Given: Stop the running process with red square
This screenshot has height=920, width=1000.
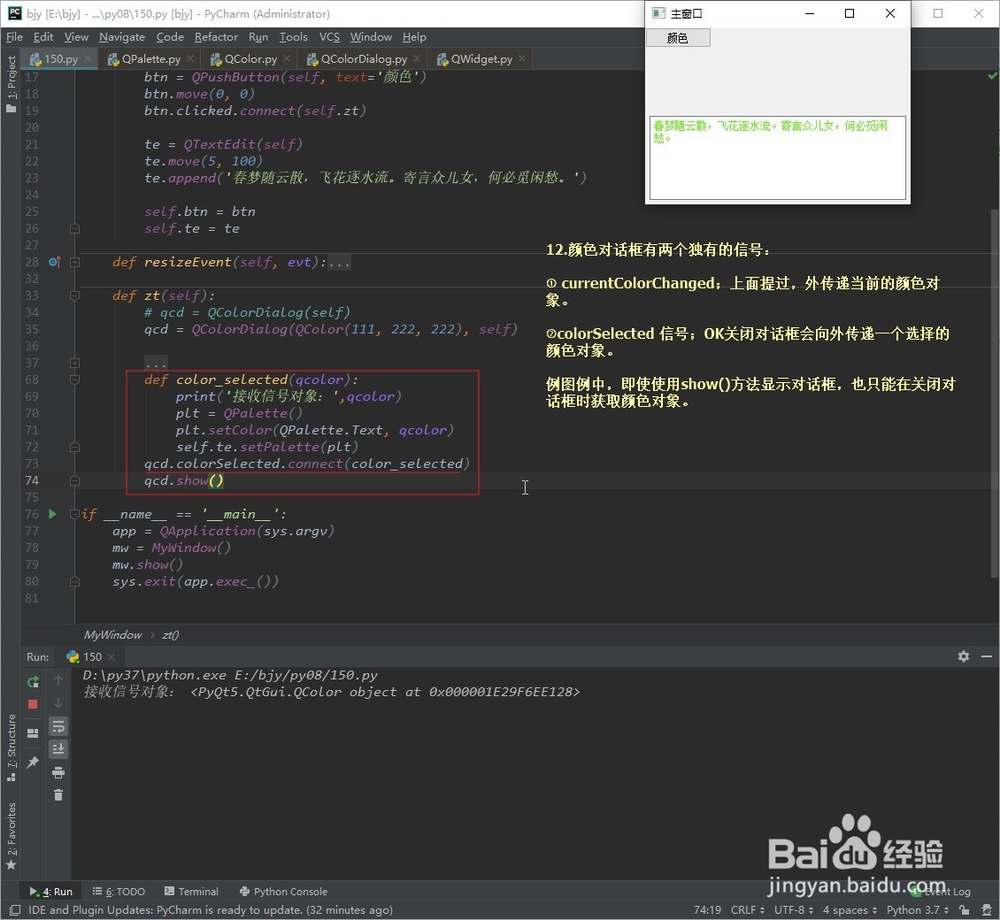Looking at the screenshot, I should click(33, 704).
